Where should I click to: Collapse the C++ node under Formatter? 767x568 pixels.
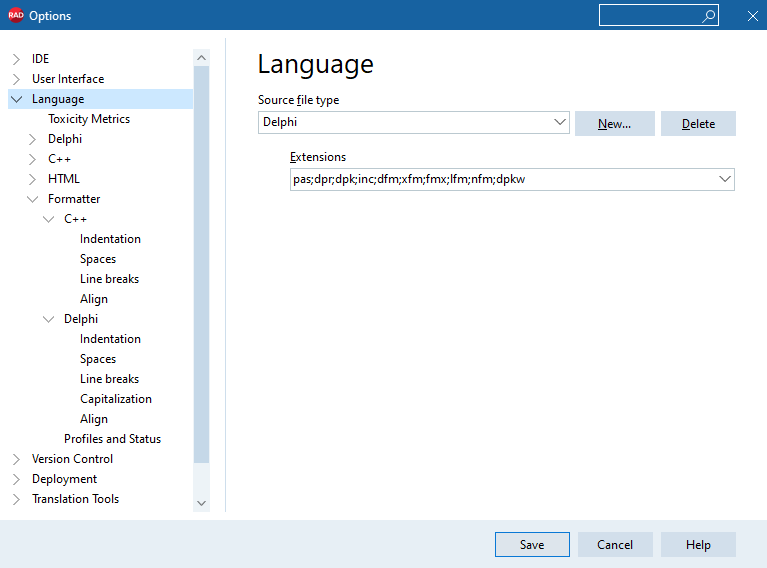pos(48,219)
